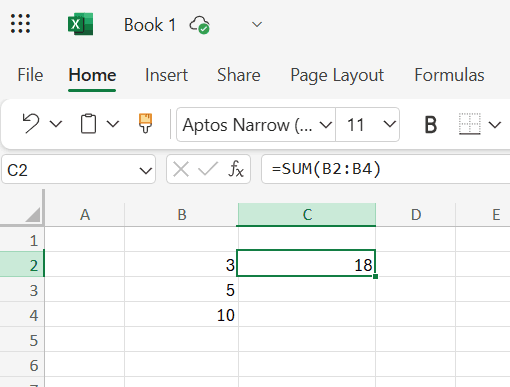The height and width of the screenshot is (387, 510).
Task: Expand the chevron next to the workbook title
Action: (257, 24)
